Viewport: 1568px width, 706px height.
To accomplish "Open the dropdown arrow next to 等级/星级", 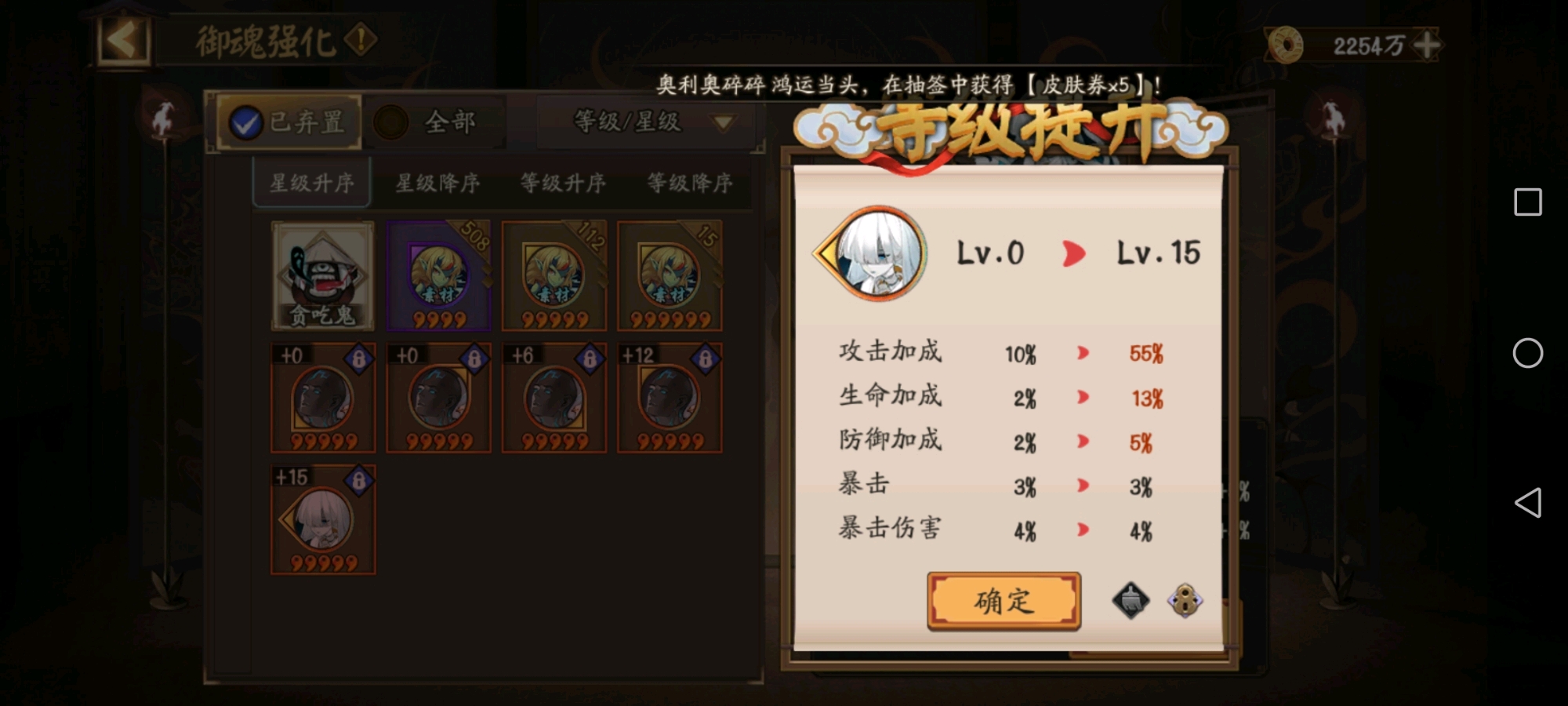I will click(723, 122).
